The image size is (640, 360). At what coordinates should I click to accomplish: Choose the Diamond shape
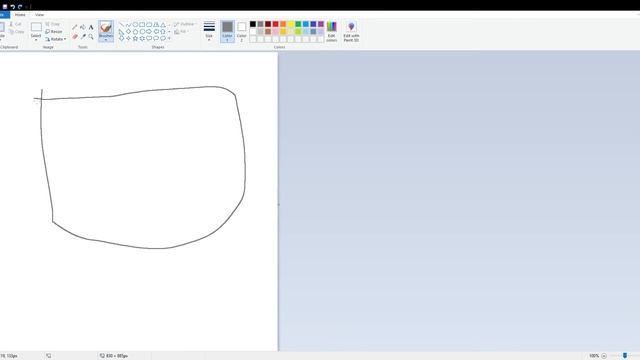pos(128,31)
